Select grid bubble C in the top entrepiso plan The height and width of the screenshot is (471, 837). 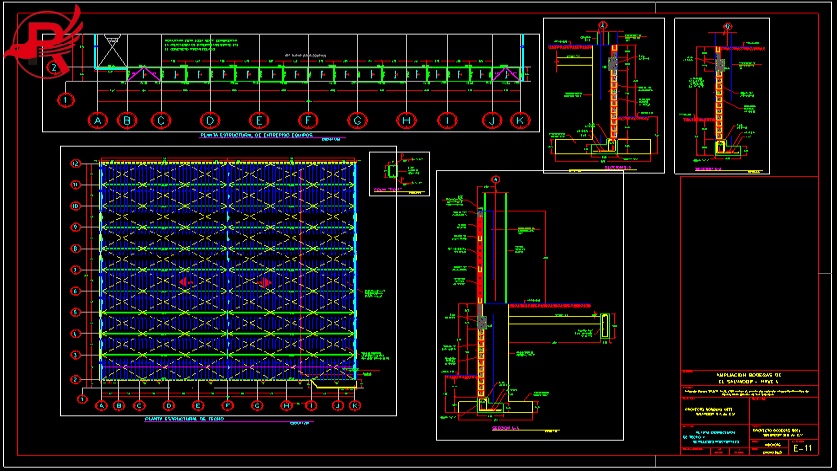tap(161, 121)
